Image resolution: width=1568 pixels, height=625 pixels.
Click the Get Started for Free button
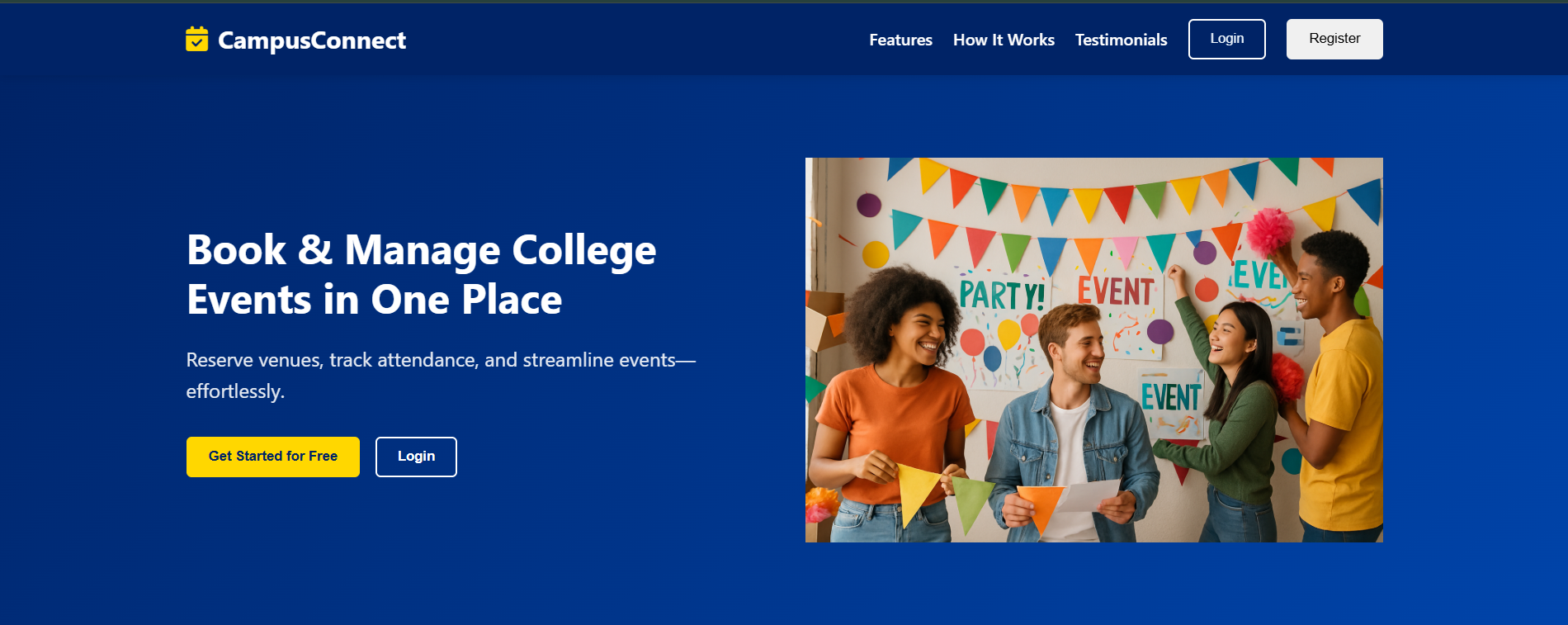pos(273,457)
